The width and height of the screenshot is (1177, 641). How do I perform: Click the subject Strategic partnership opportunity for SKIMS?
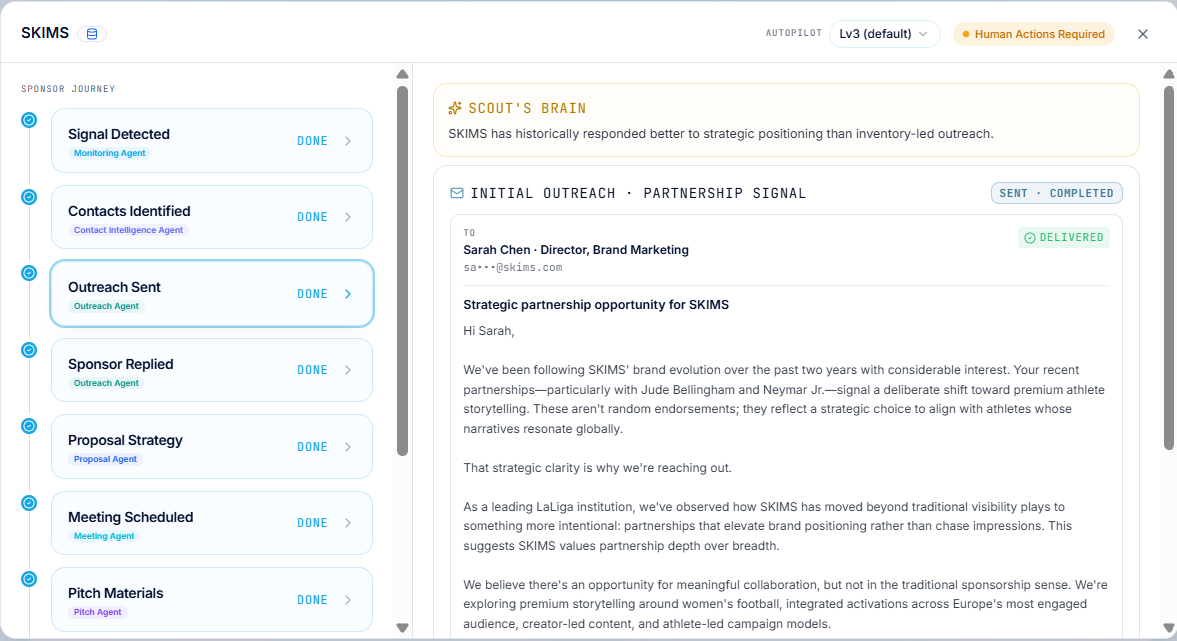pyautogui.click(x=596, y=305)
